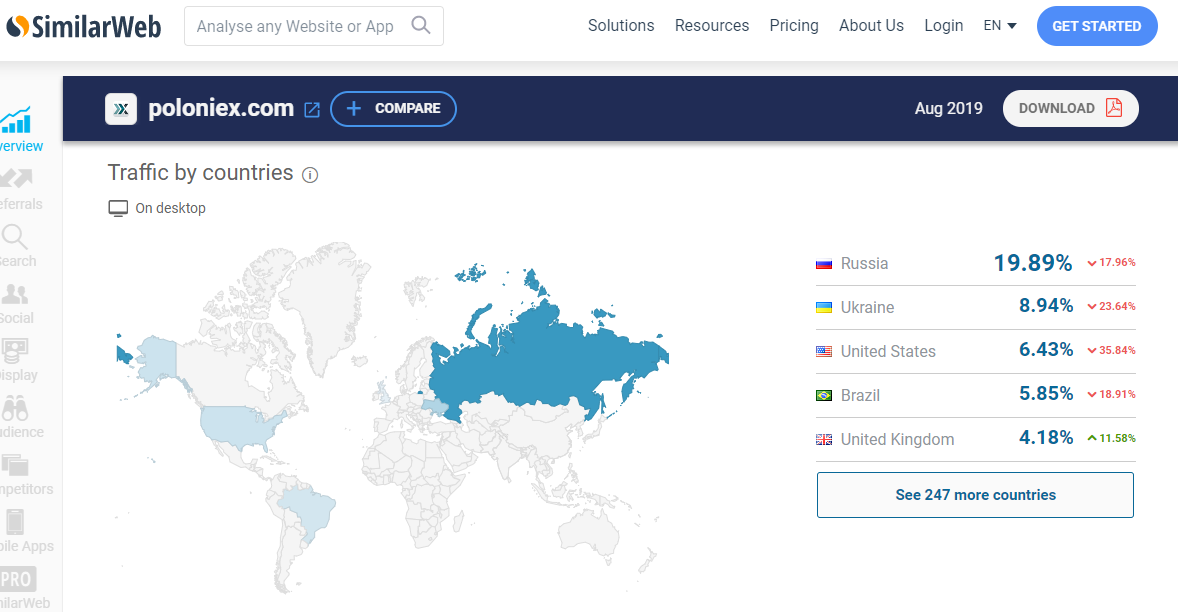Viewport: 1178px width, 612px height.
Task: Select the Overview sidebar icon
Action: tap(17, 120)
